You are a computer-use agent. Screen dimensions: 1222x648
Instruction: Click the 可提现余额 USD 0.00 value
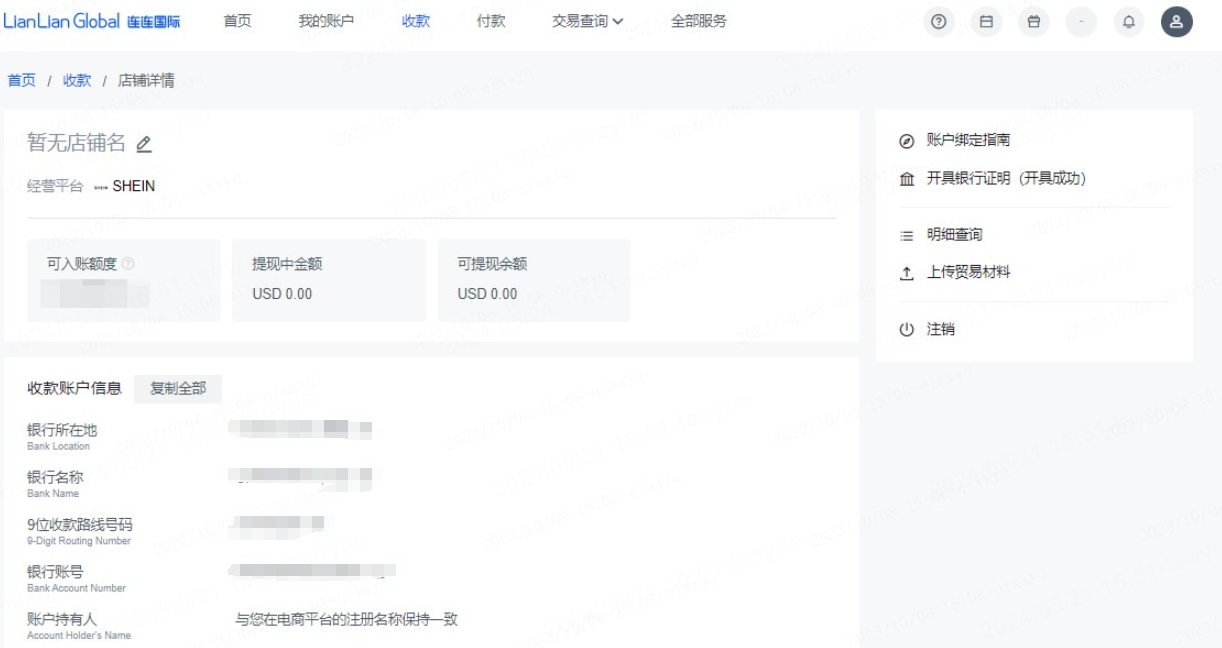coord(487,294)
